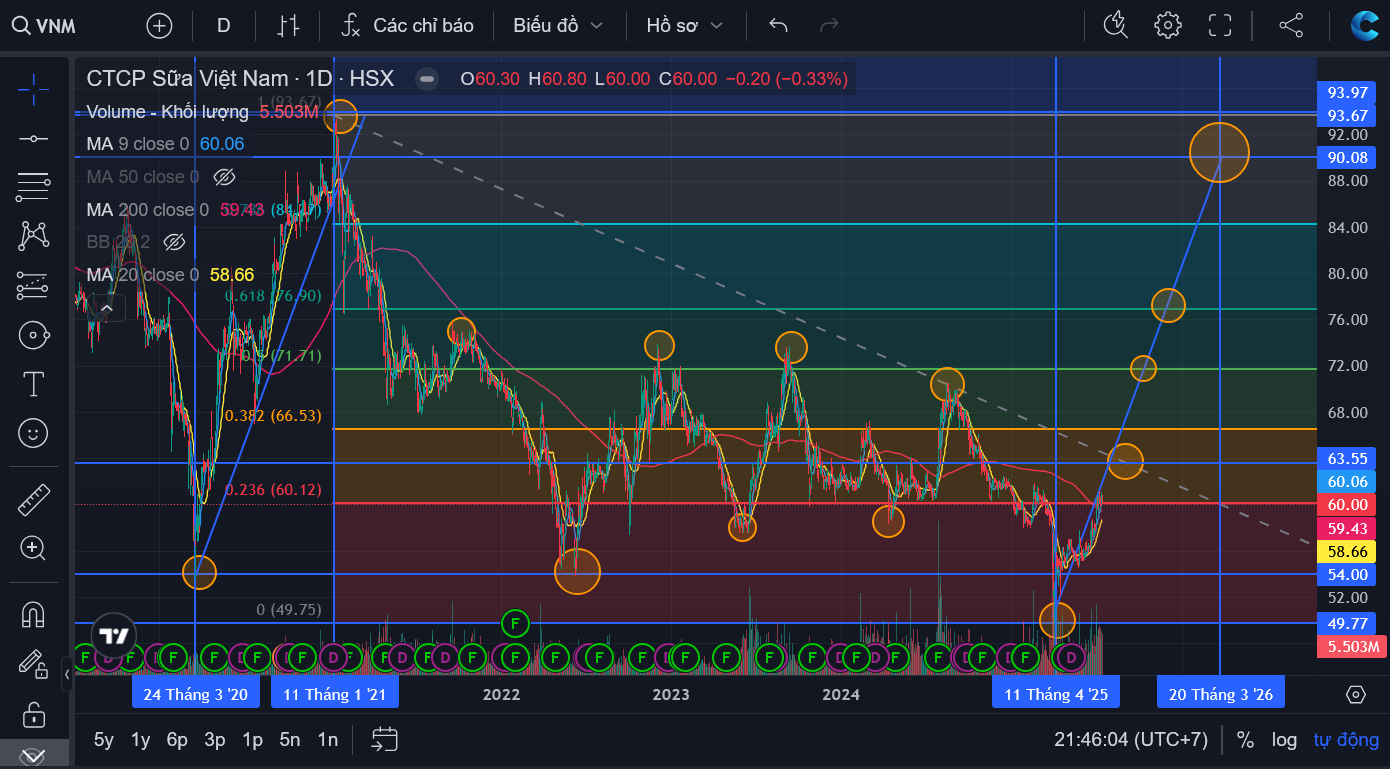Select the MA 20 close indicator legend
The width and height of the screenshot is (1390, 769).
click(142, 275)
